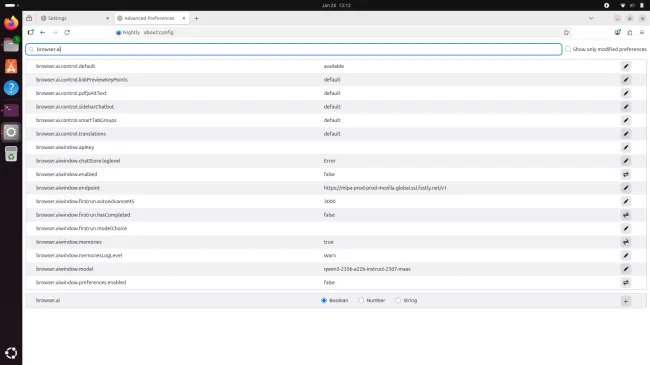The width and height of the screenshot is (650, 365).
Task: Toggle browser.aiwindow.memories preference
Action: [626, 242]
